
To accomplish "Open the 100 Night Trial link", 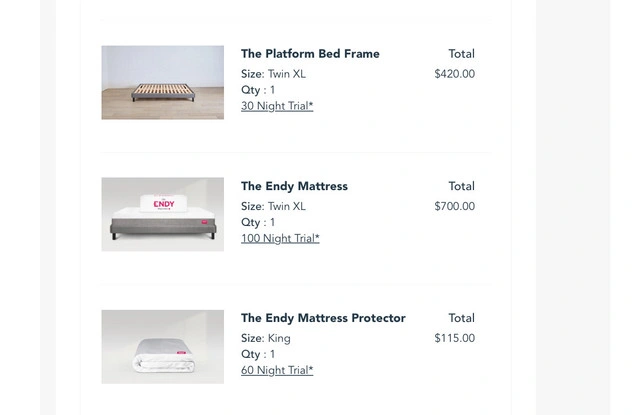I will [x=280, y=238].
